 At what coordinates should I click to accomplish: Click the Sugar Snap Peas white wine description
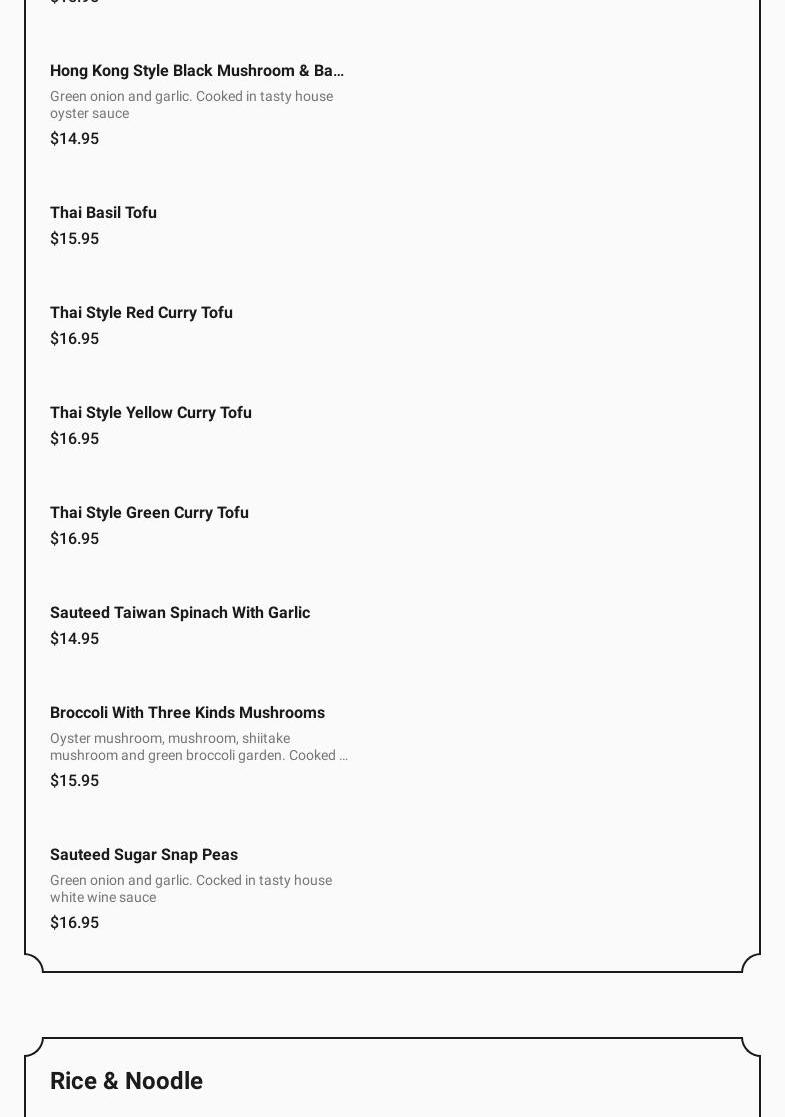191,889
